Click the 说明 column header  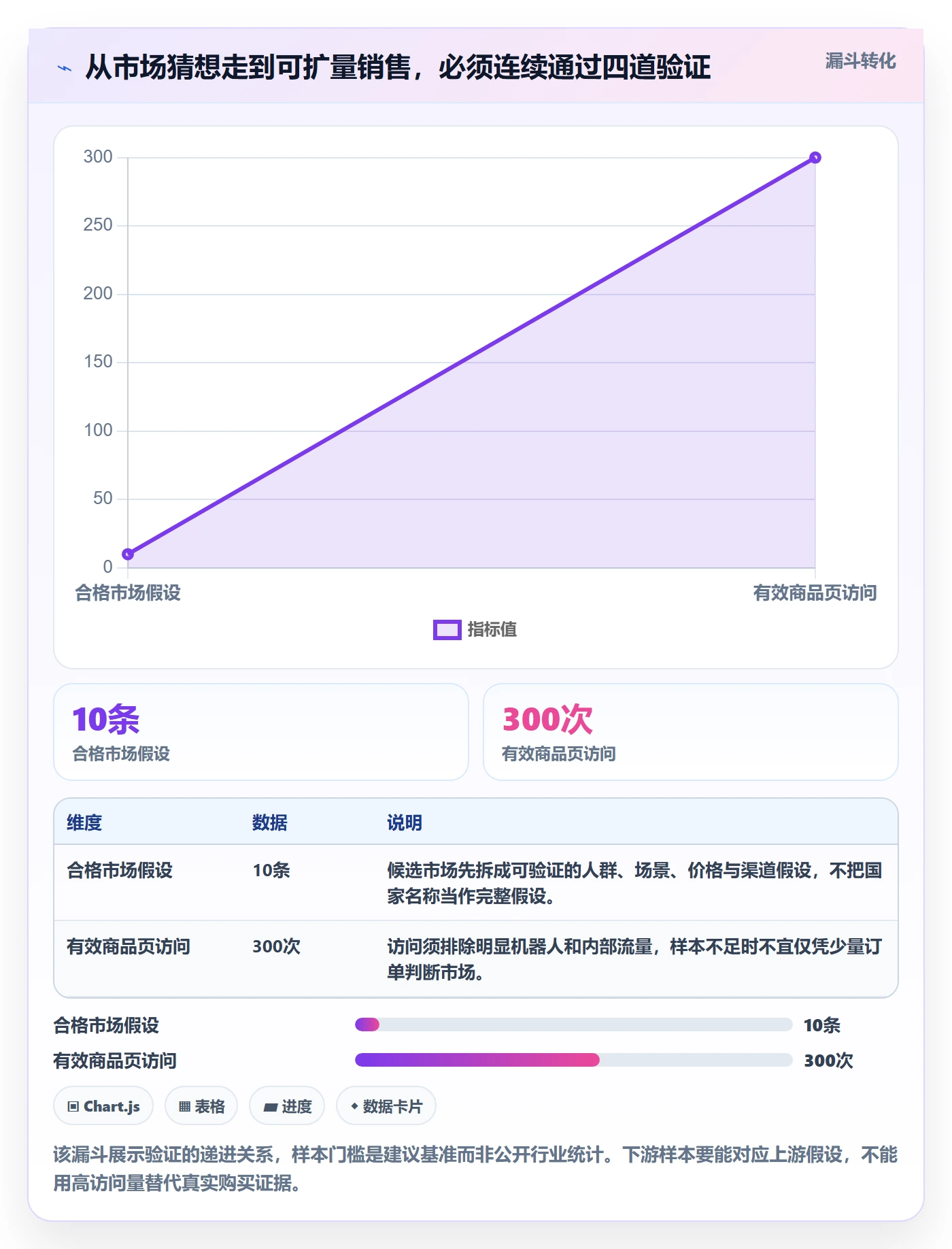(405, 822)
